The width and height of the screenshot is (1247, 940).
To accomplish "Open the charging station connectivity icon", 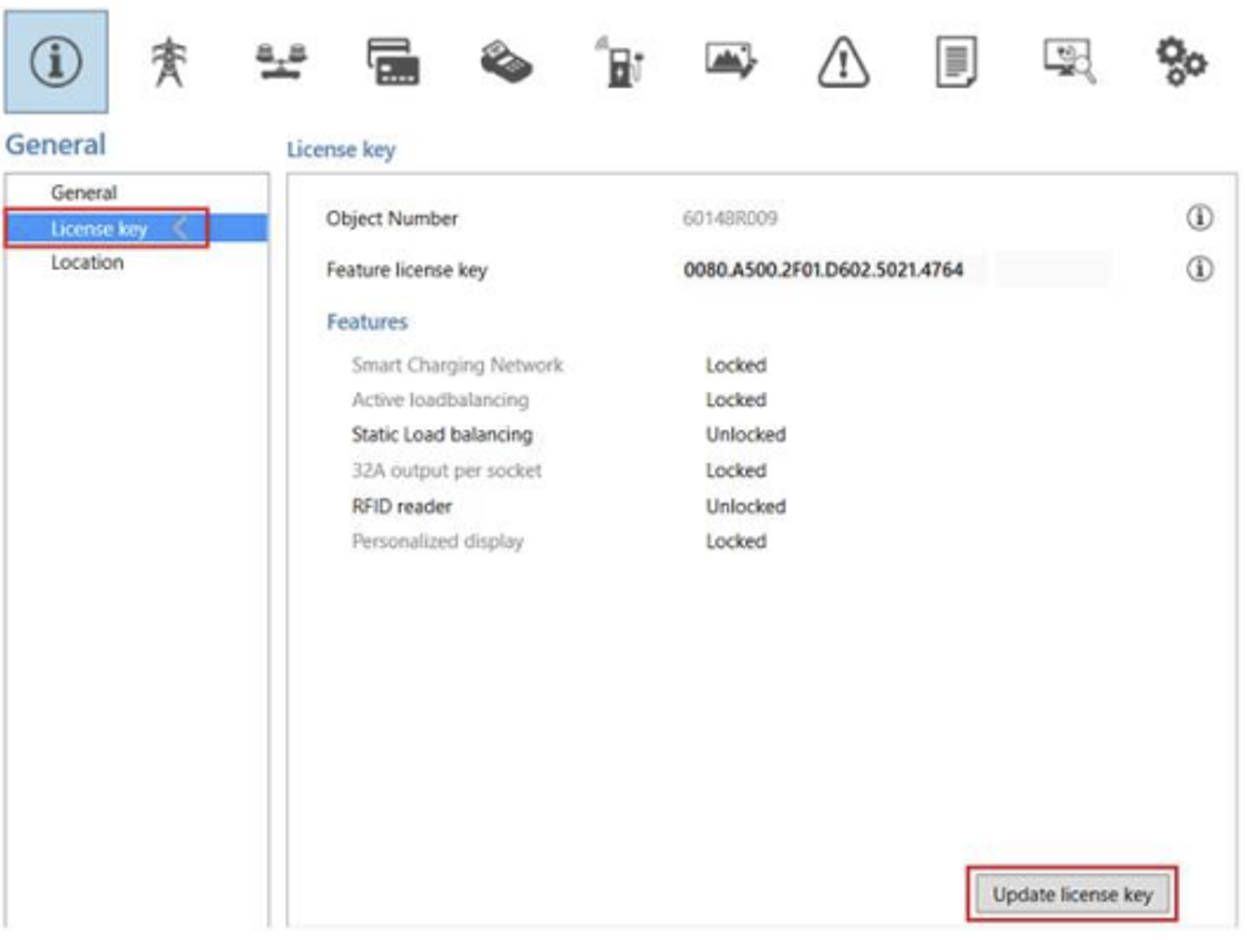I will coord(618,64).
